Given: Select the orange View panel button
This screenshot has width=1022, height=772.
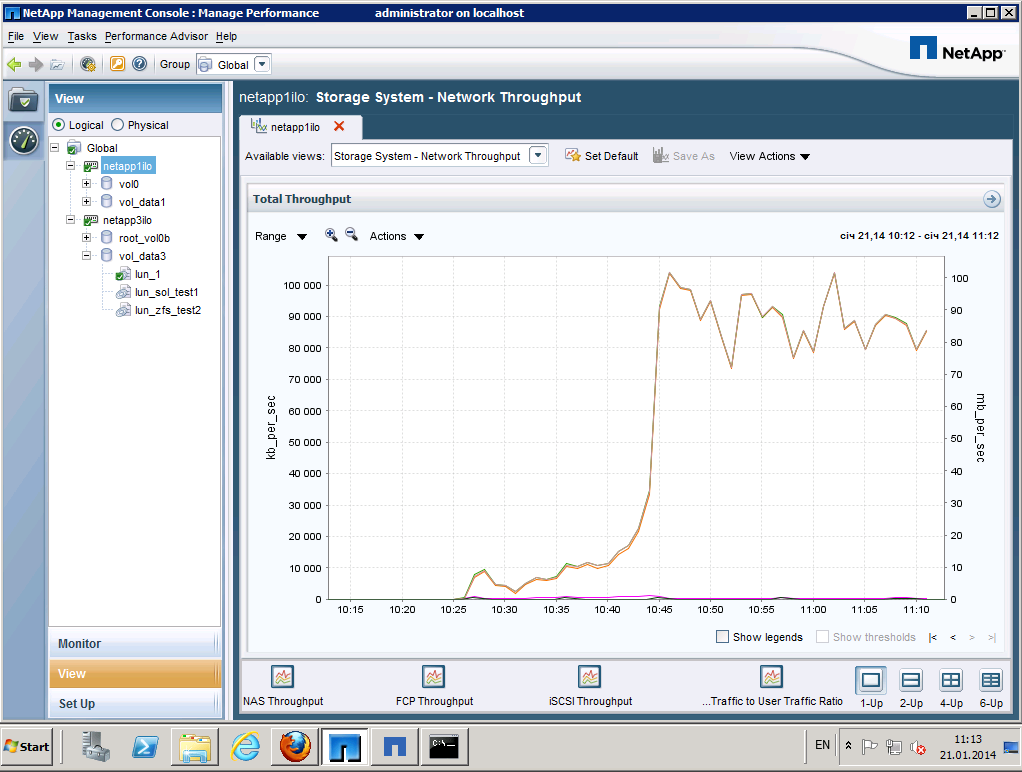Looking at the screenshot, I should click(135, 674).
